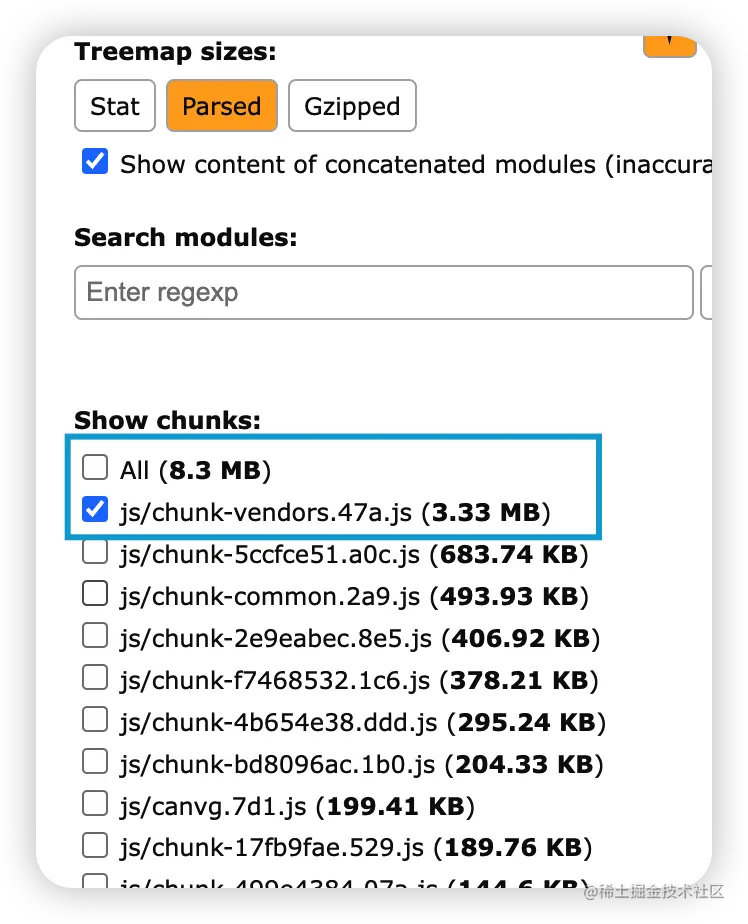Click the orange pin sidebar button
This screenshot has width=748, height=924.
pyautogui.click(x=669, y=44)
